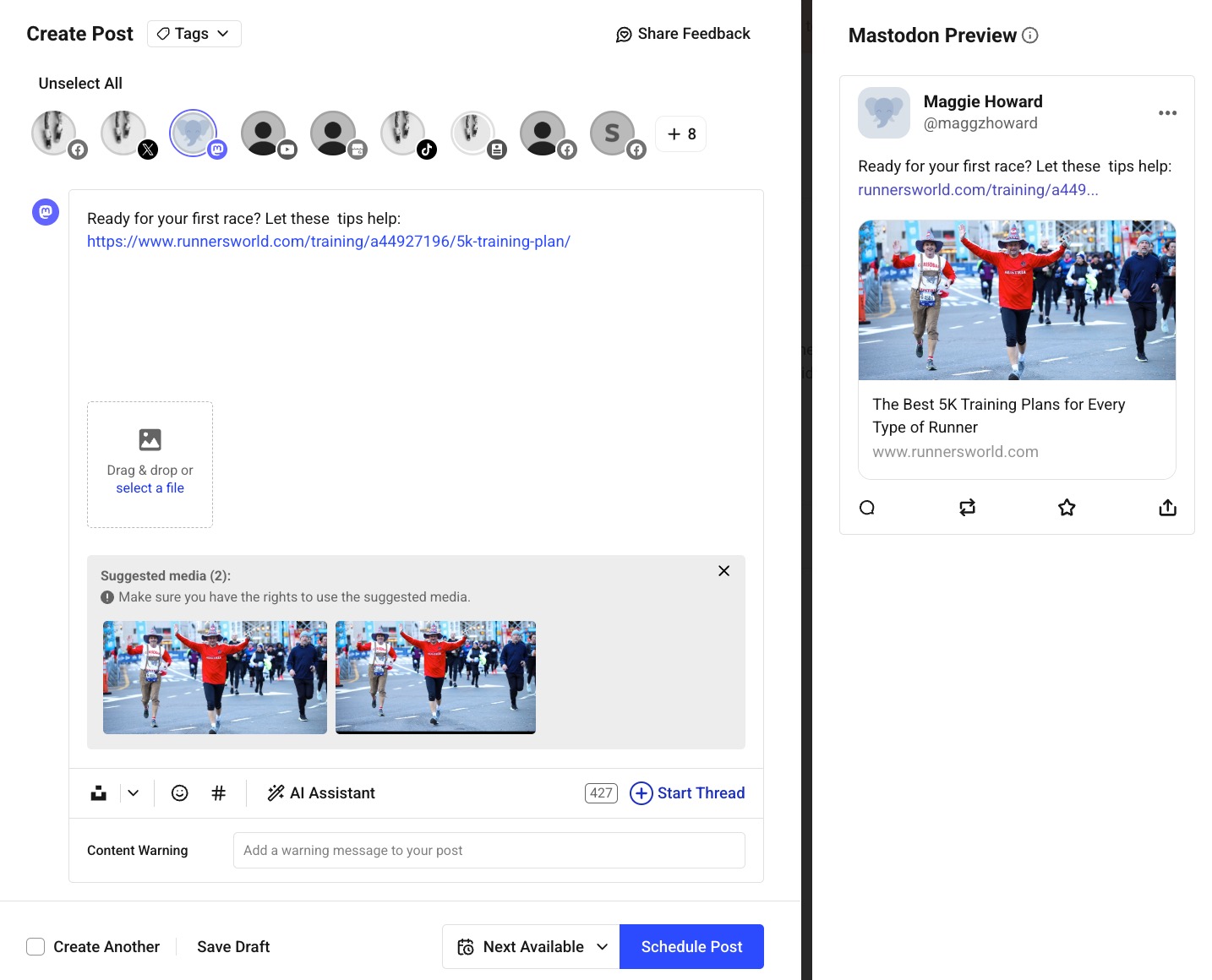Open the runnersworld 5k-training-plan link in editor

click(329, 242)
